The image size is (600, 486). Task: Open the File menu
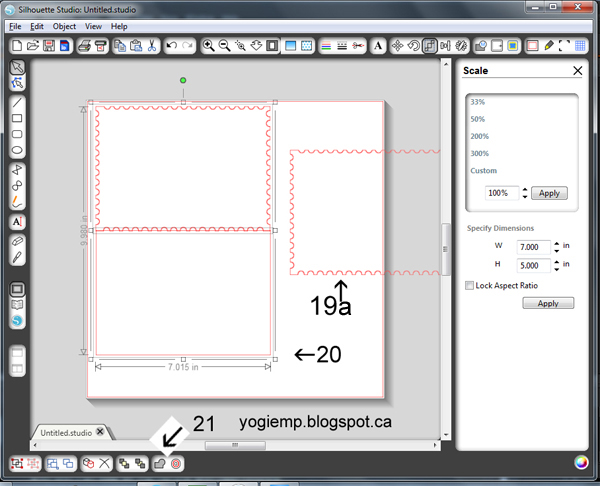pyautogui.click(x=15, y=26)
